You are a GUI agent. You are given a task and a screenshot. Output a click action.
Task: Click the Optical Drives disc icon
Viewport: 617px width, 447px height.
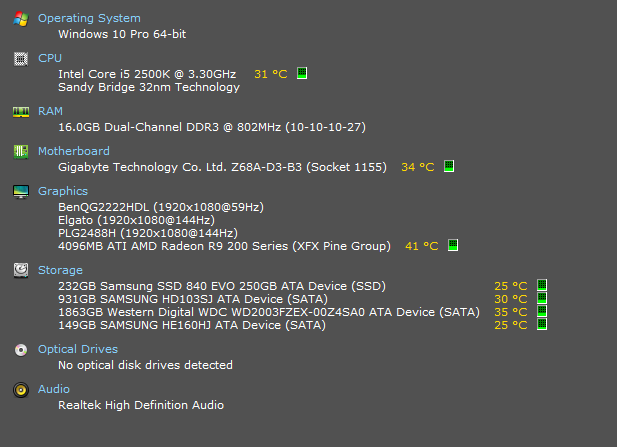(x=21, y=350)
